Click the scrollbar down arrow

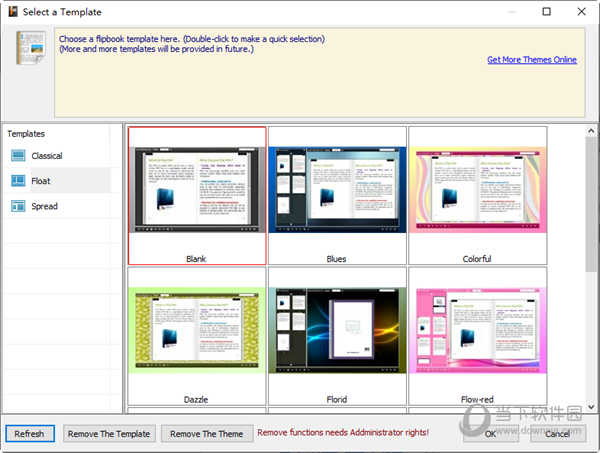[x=591, y=407]
